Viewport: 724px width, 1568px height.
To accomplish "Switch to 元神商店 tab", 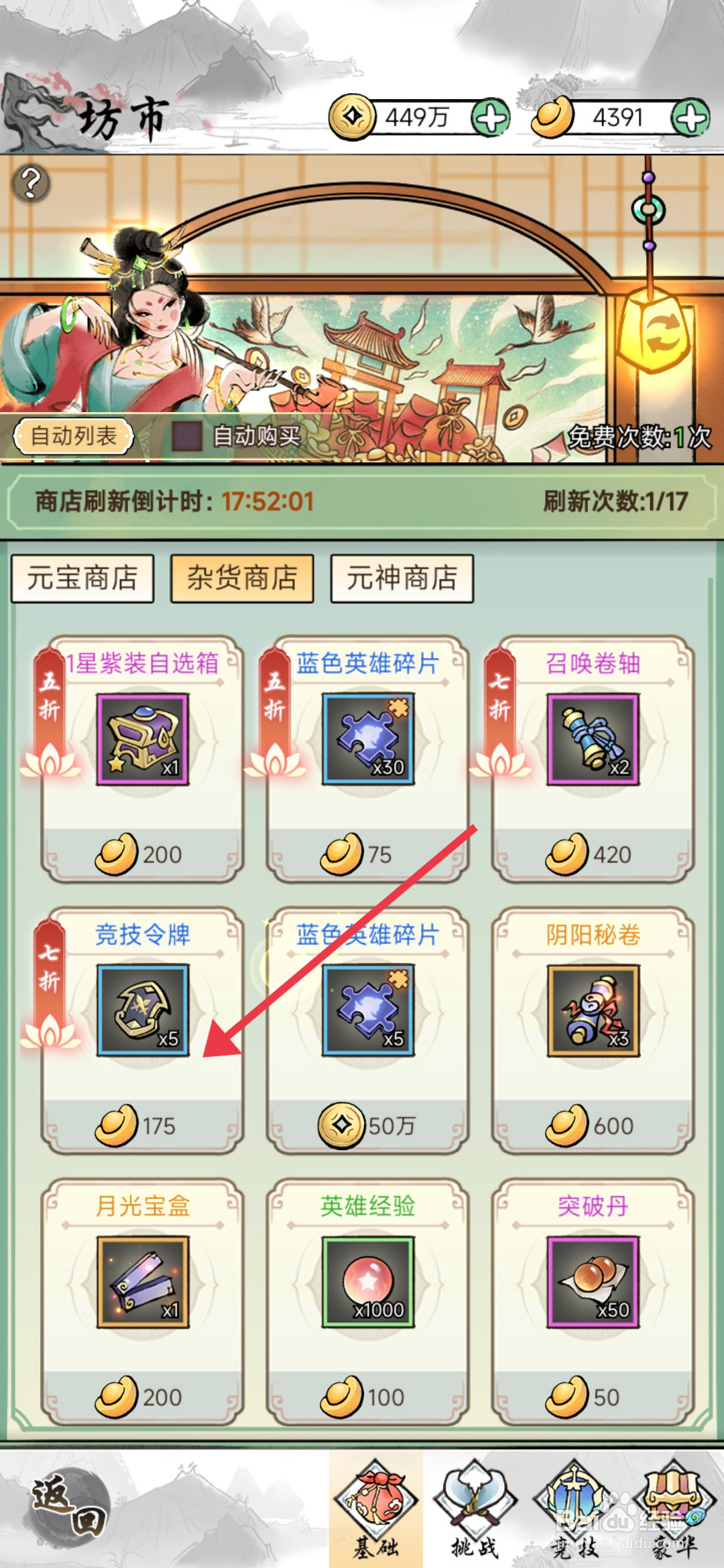I will point(402,578).
